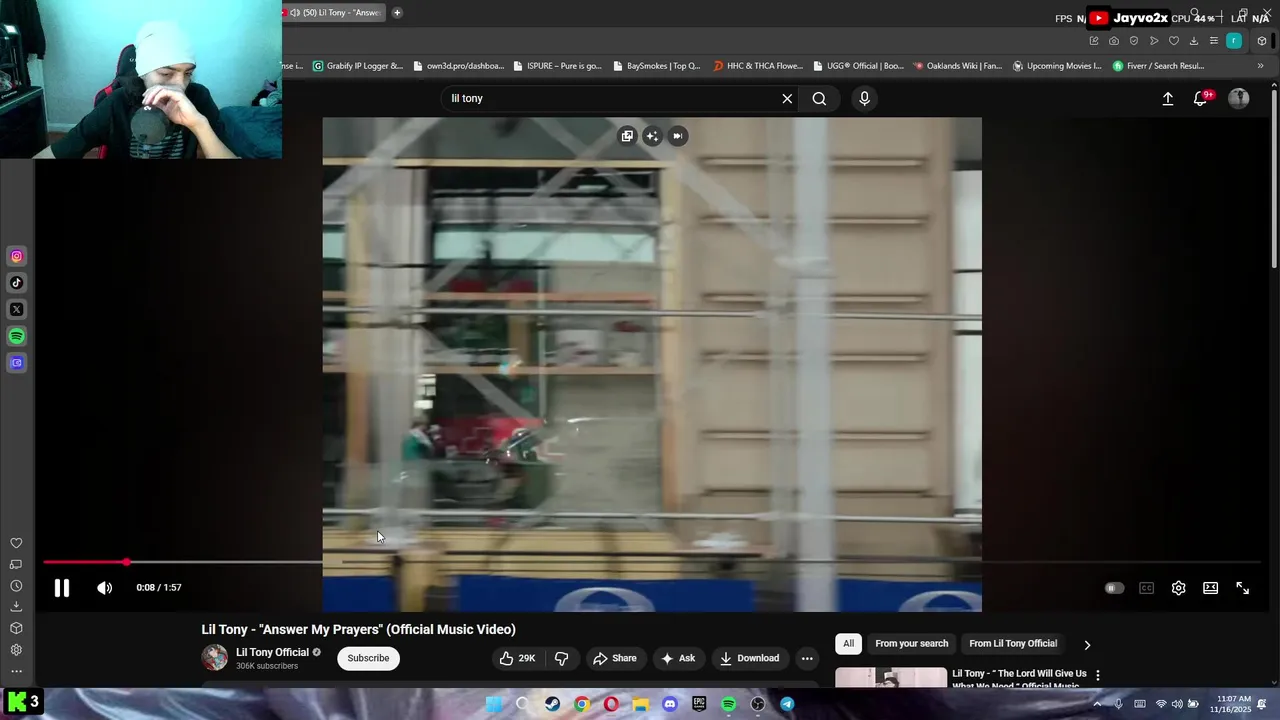Open the YouTube create/upload icon
Image resolution: width=1280 pixels, height=720 pixels.
[1167, 98]
